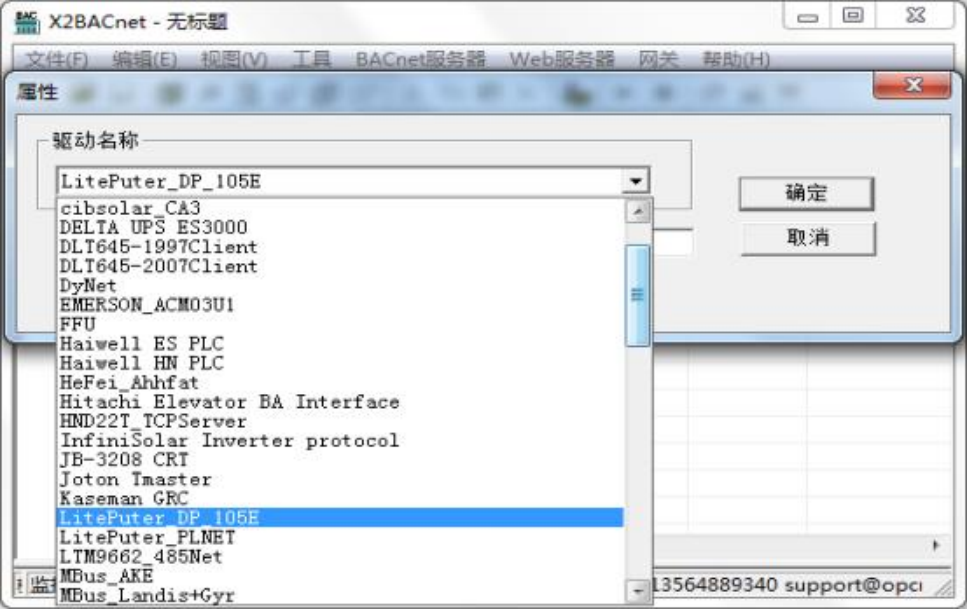Open the Web服务器 menu

tap(562, 60)
